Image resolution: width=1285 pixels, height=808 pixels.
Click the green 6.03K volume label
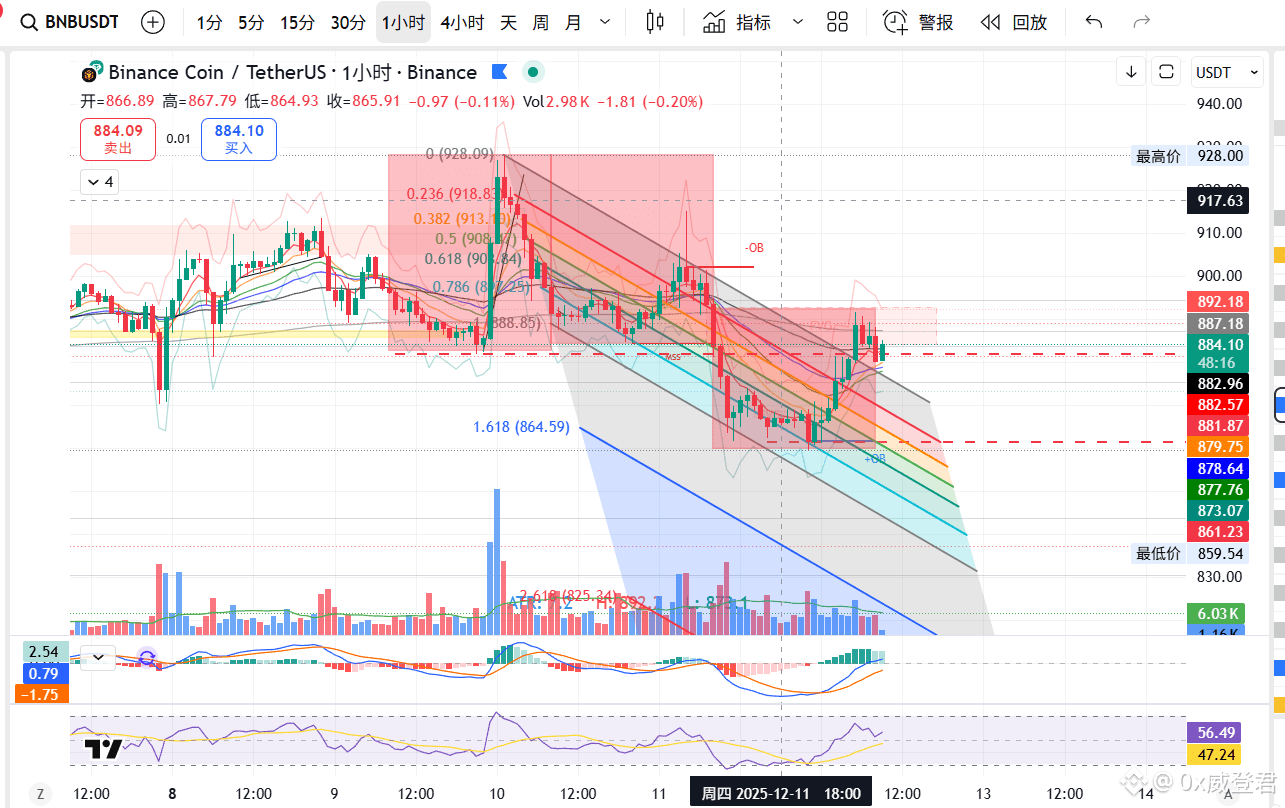tap(1217, 614)
